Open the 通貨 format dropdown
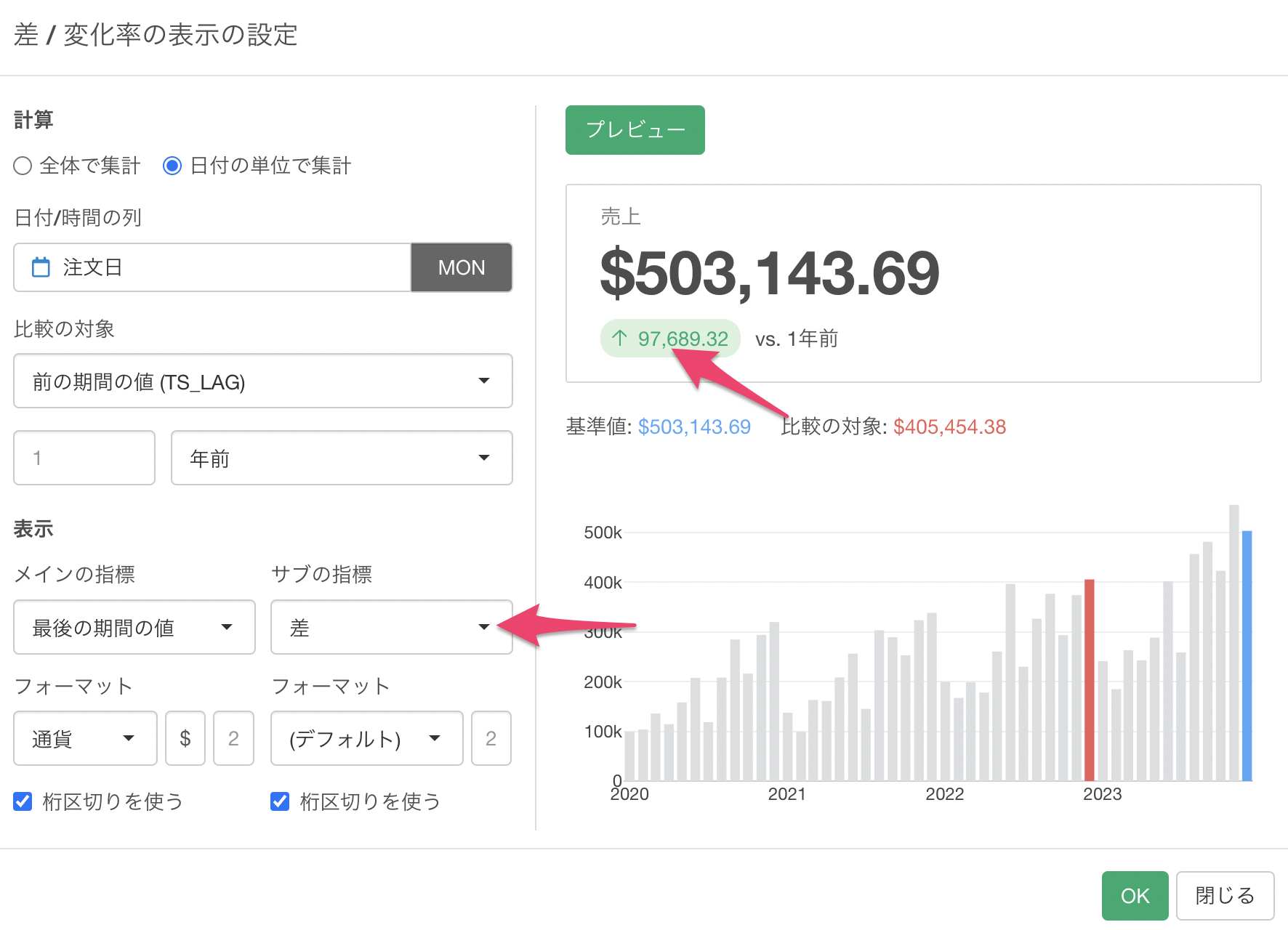The height and width of the screenshot is (930, 1288). coord(85,738)
